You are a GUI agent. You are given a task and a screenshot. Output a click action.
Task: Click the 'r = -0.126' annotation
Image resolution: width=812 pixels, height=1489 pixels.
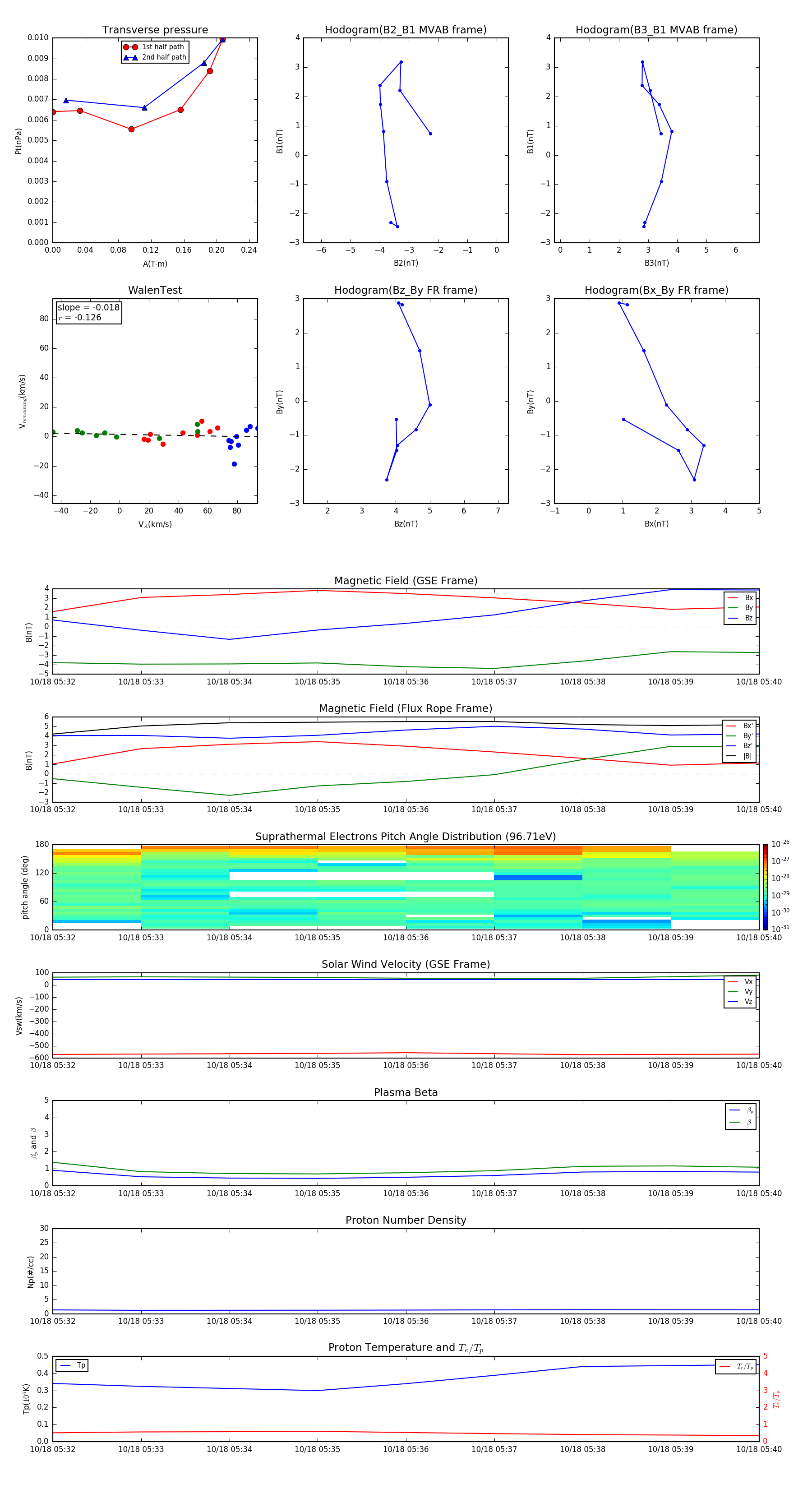tap(80, 317)
